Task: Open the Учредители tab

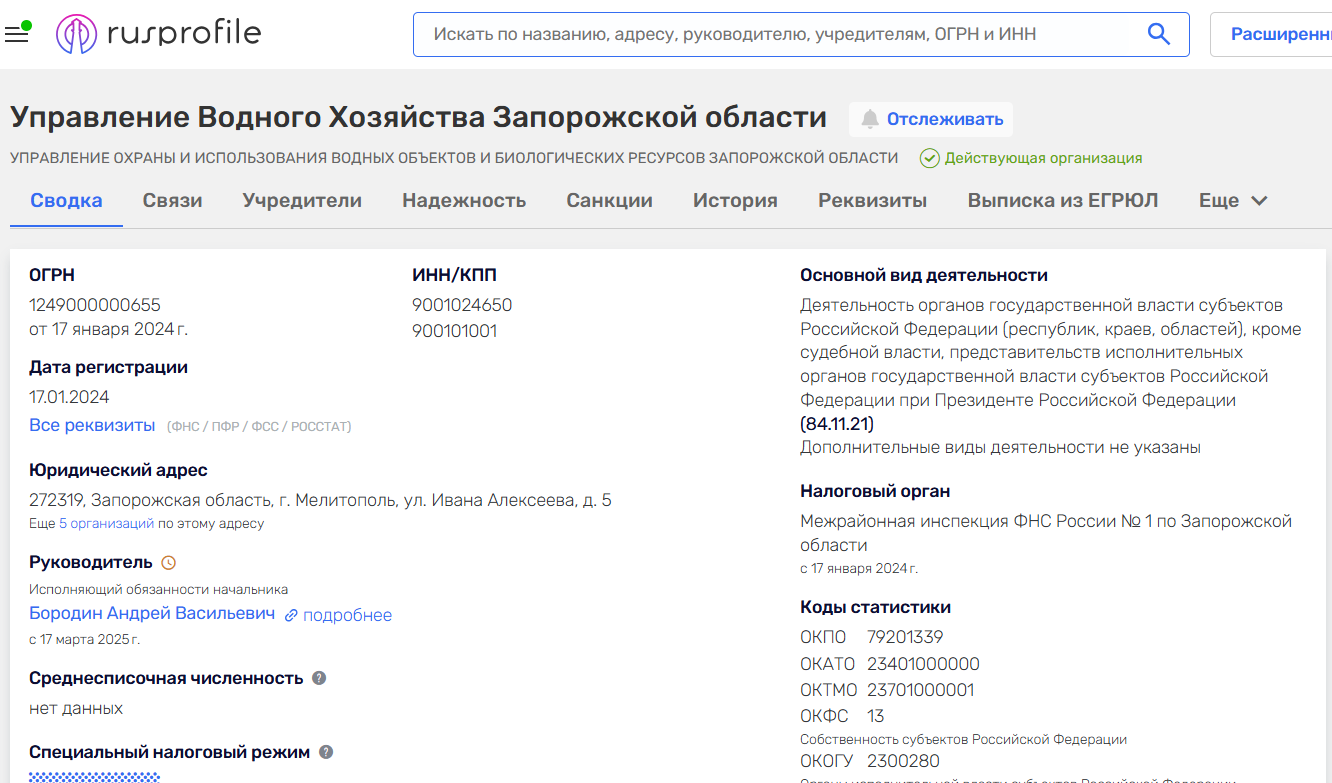Action: 302,201
